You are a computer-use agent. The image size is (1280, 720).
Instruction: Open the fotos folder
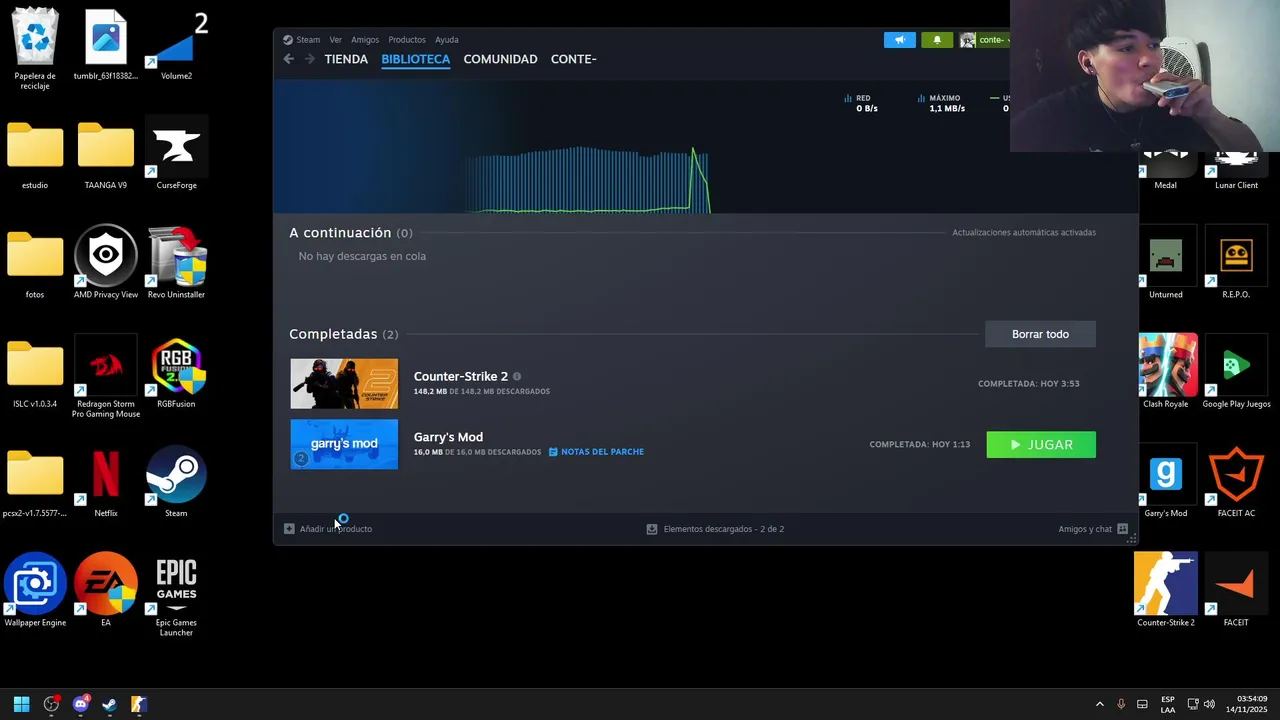[x=35, y=264]
